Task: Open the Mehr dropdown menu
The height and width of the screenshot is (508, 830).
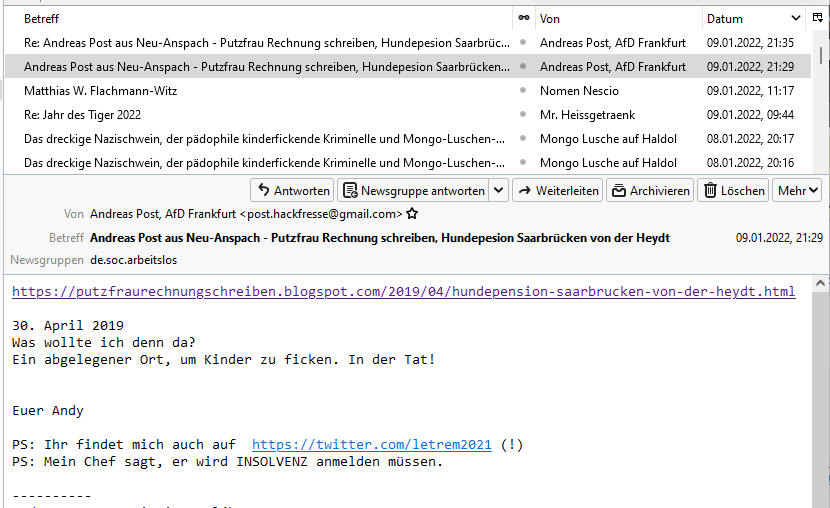Action: 797,190
